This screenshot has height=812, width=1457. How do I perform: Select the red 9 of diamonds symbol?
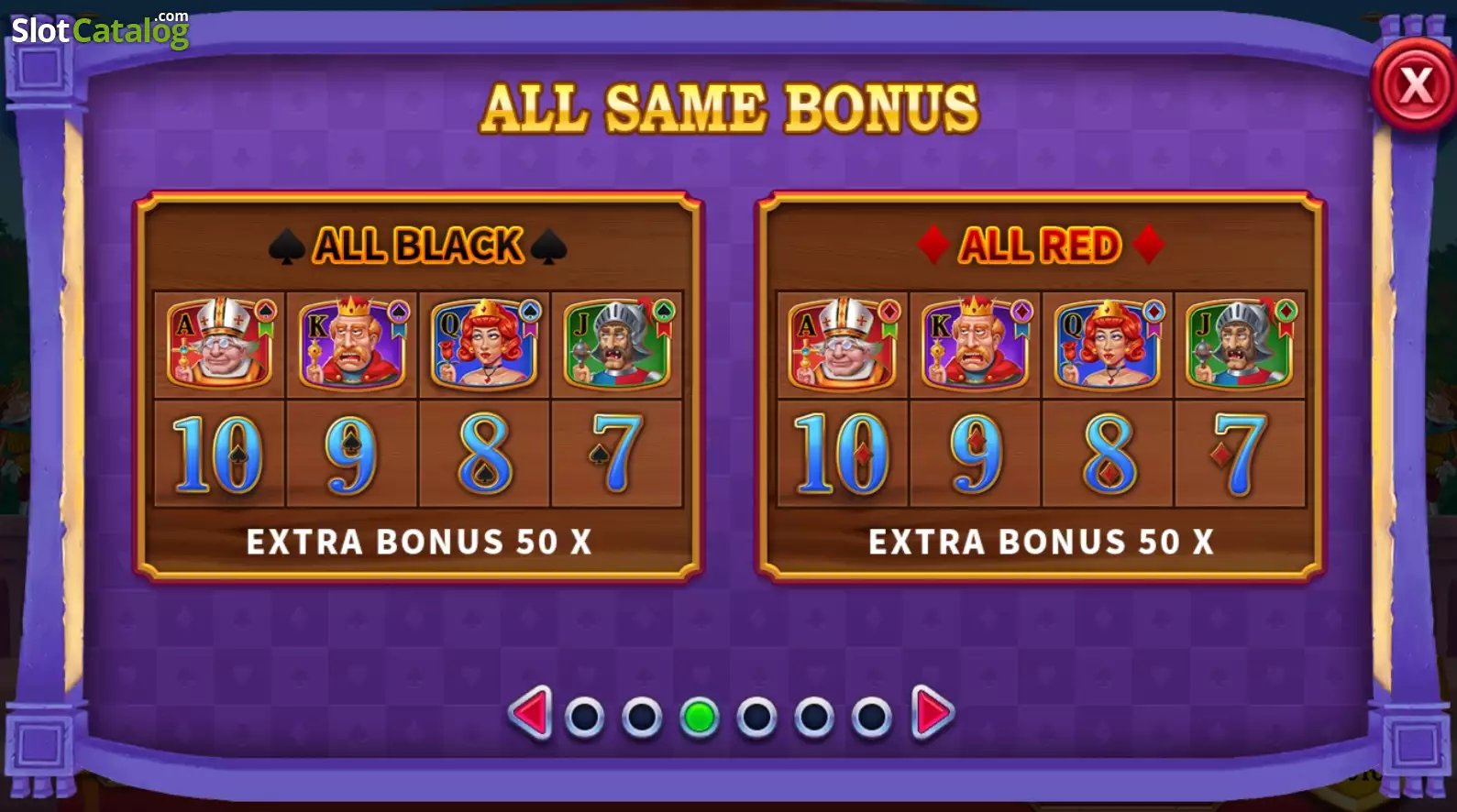(976, 453)
